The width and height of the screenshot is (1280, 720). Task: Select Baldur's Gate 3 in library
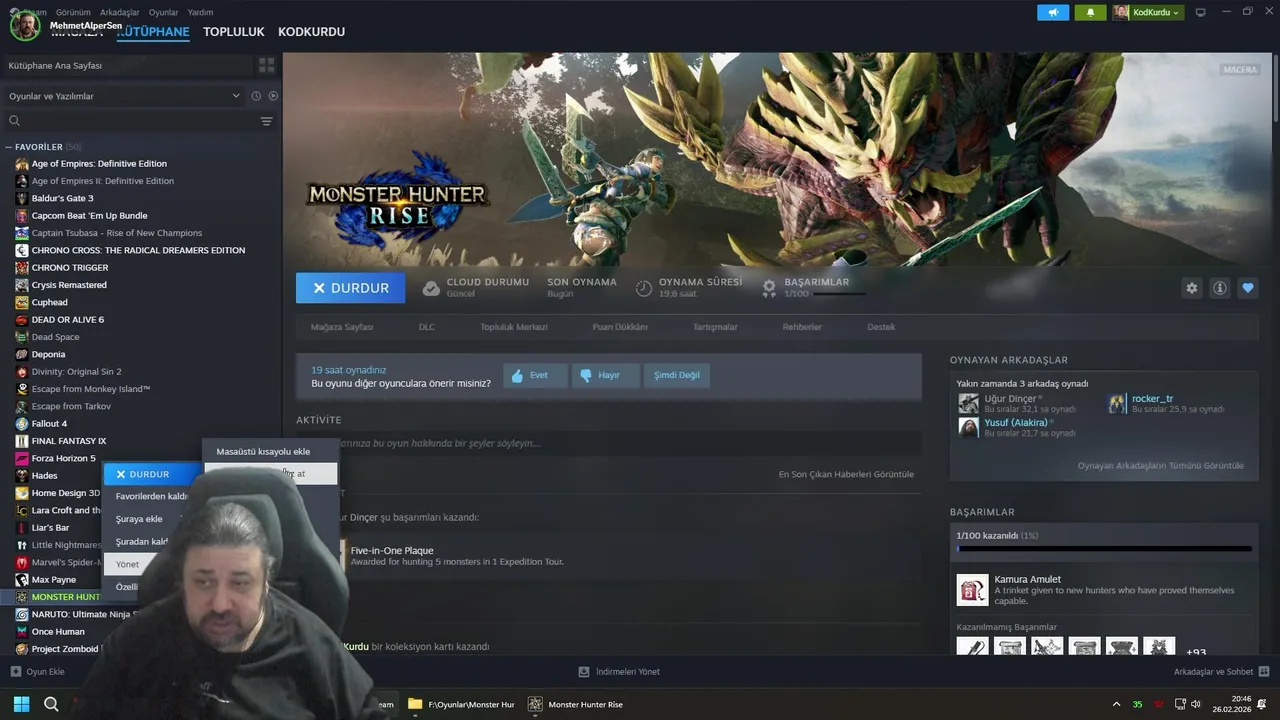click(62, 198)
